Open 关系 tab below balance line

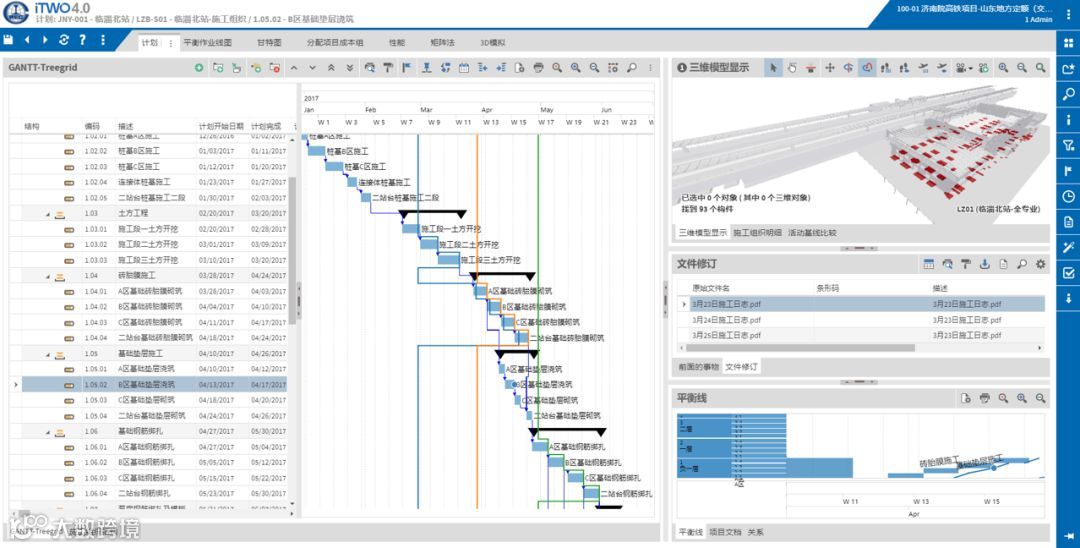[x=755, y=532]
